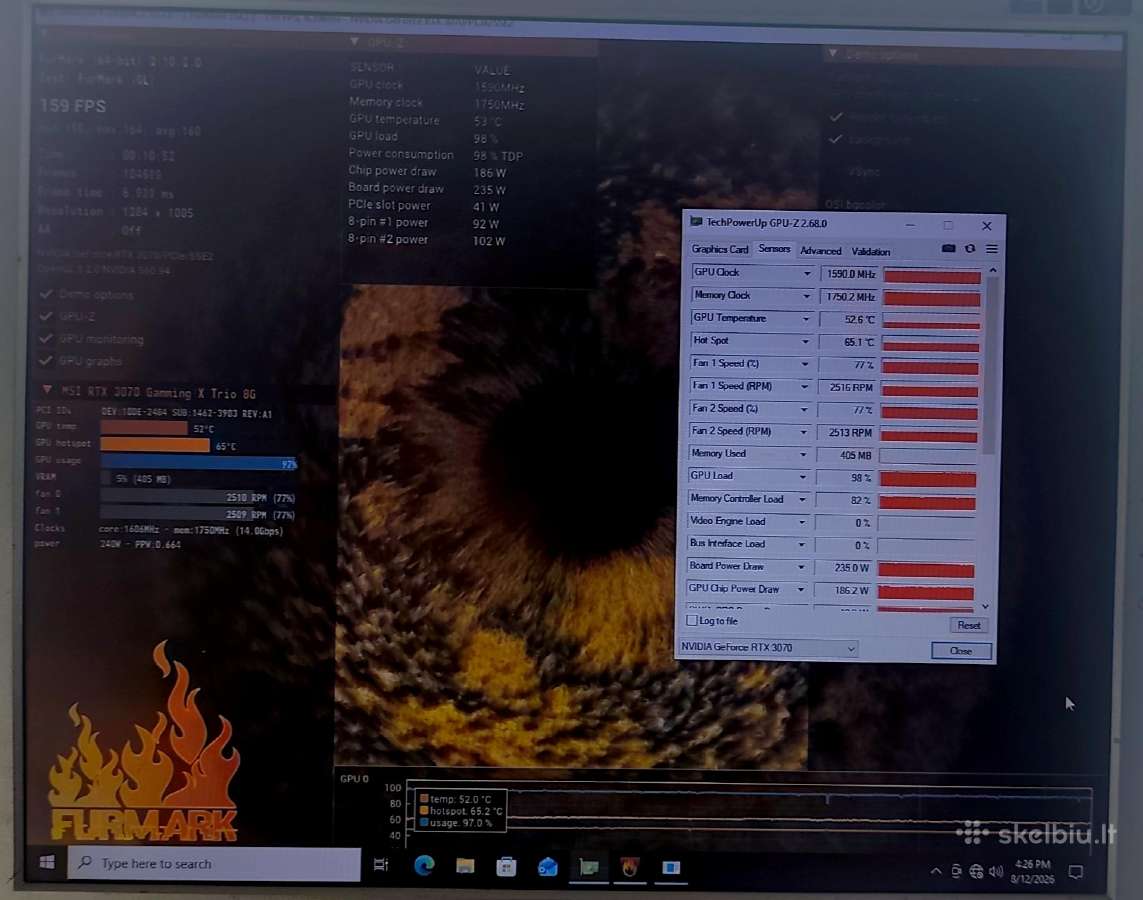Viewport: 1143px width, 900px height.
Task: Open the Validation tab
Action: point(870,251)
